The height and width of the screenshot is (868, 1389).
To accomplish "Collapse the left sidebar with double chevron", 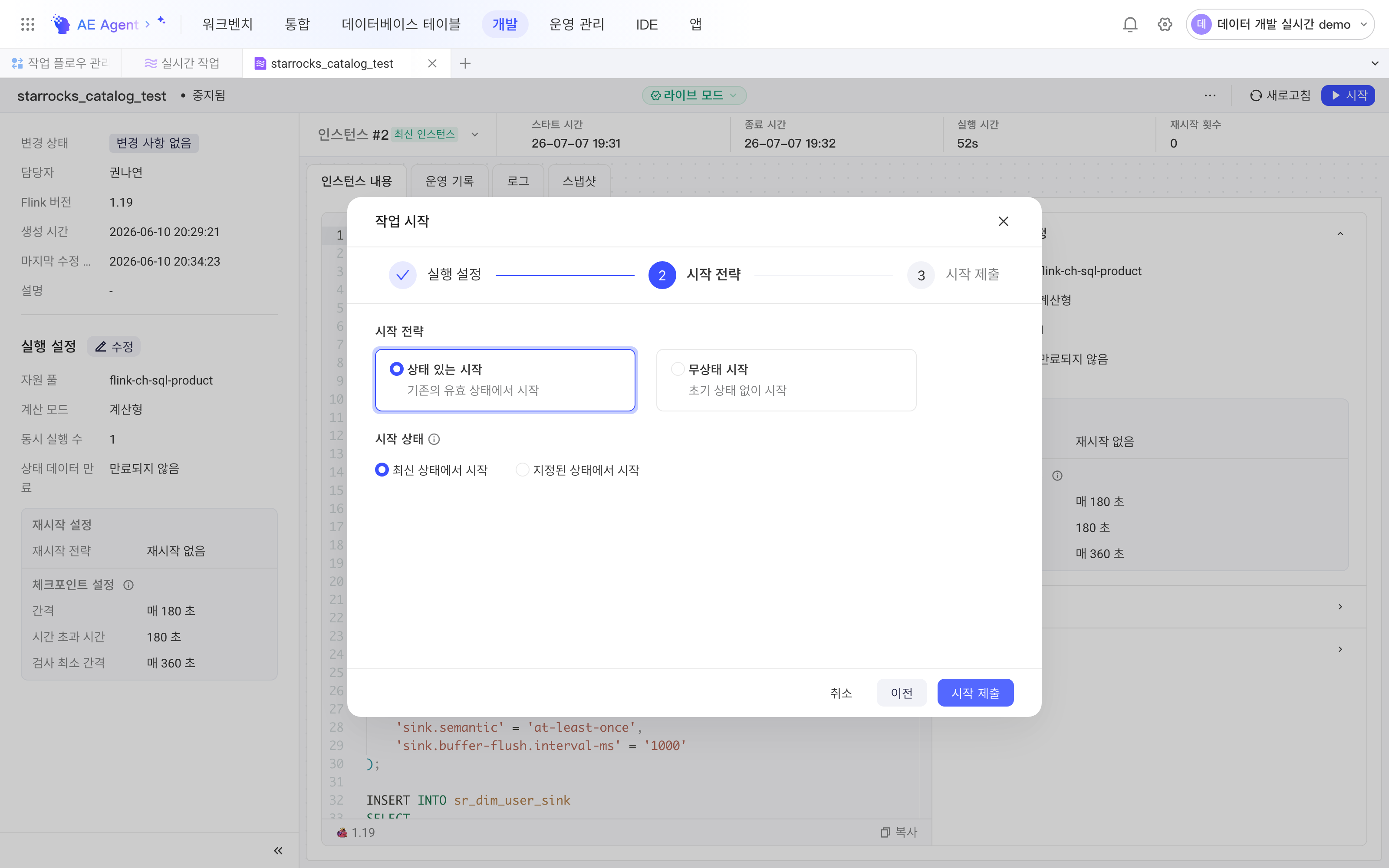I will click(x=278, y=851).
